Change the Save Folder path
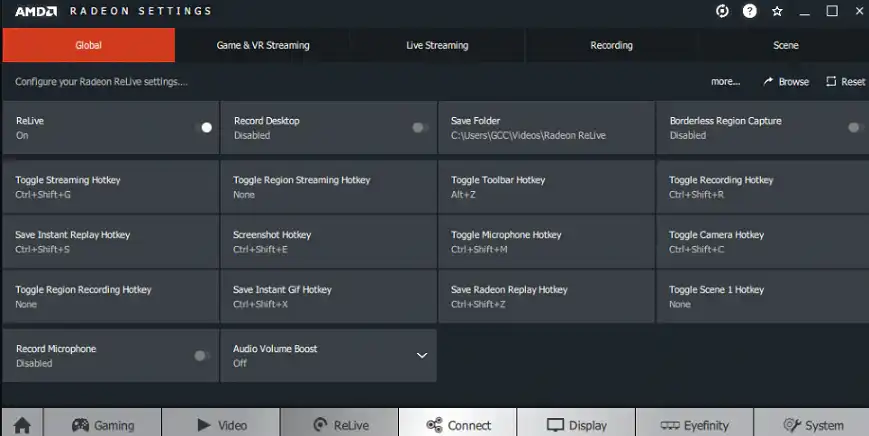 pos(546,127)
